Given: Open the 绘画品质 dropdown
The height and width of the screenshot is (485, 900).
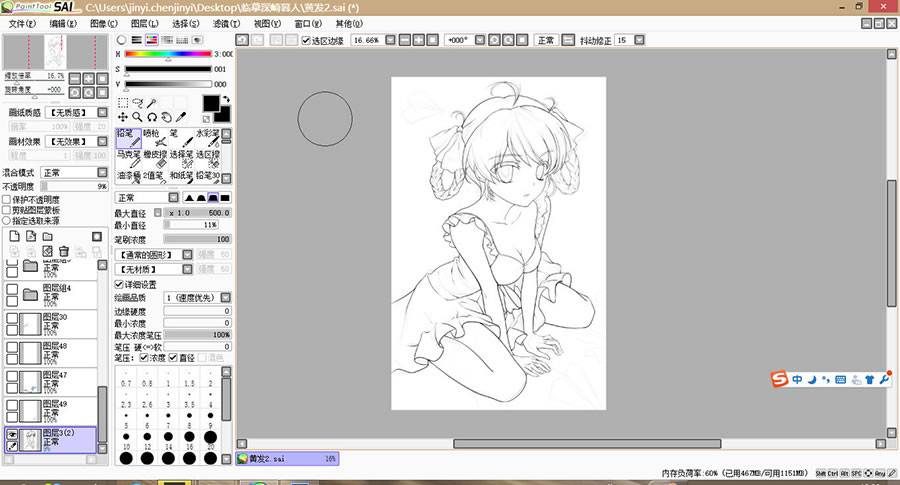Looking at the screenshot, I should (226, 297).
